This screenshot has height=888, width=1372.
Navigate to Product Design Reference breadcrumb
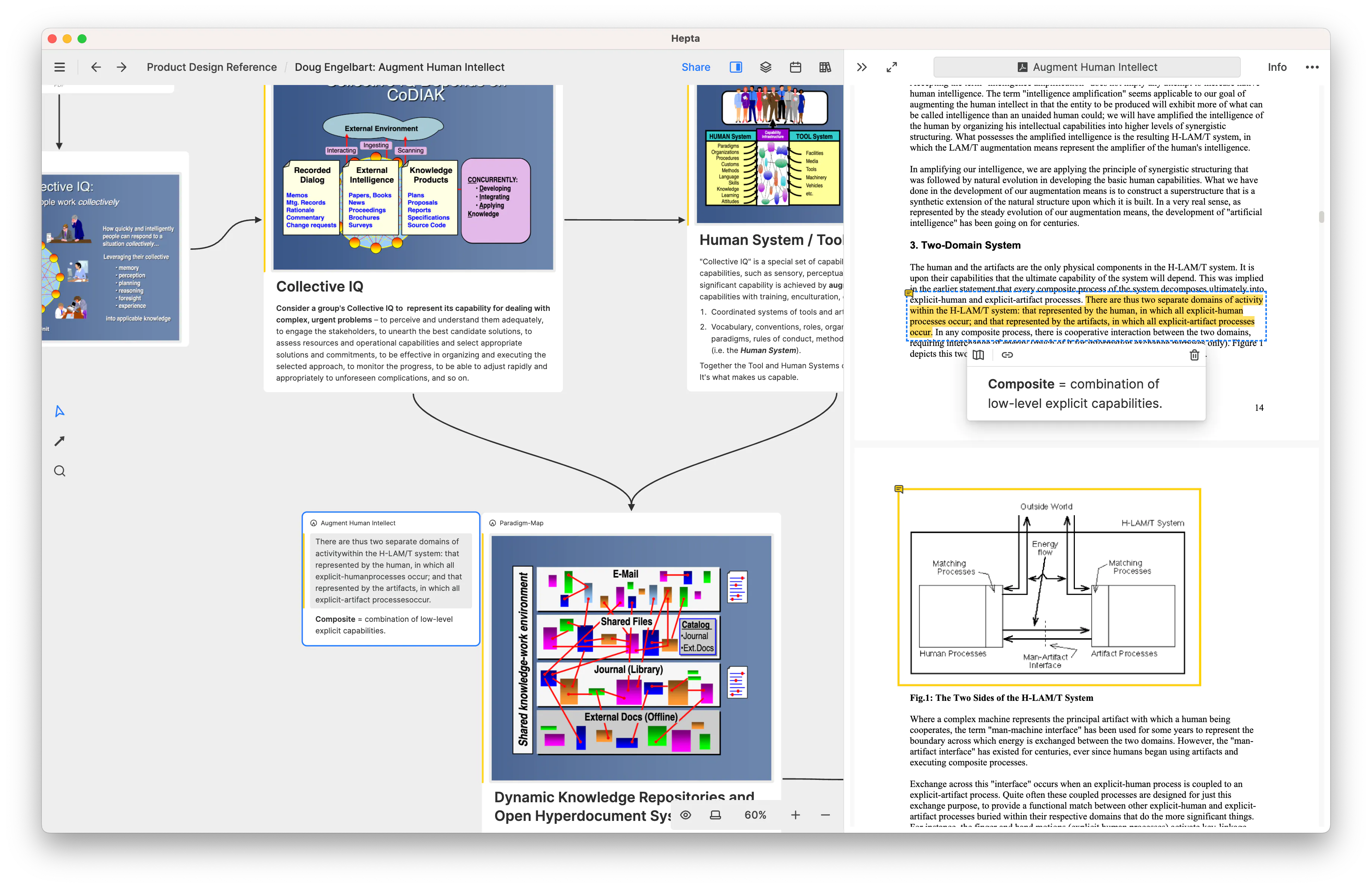tap(211, 67)
